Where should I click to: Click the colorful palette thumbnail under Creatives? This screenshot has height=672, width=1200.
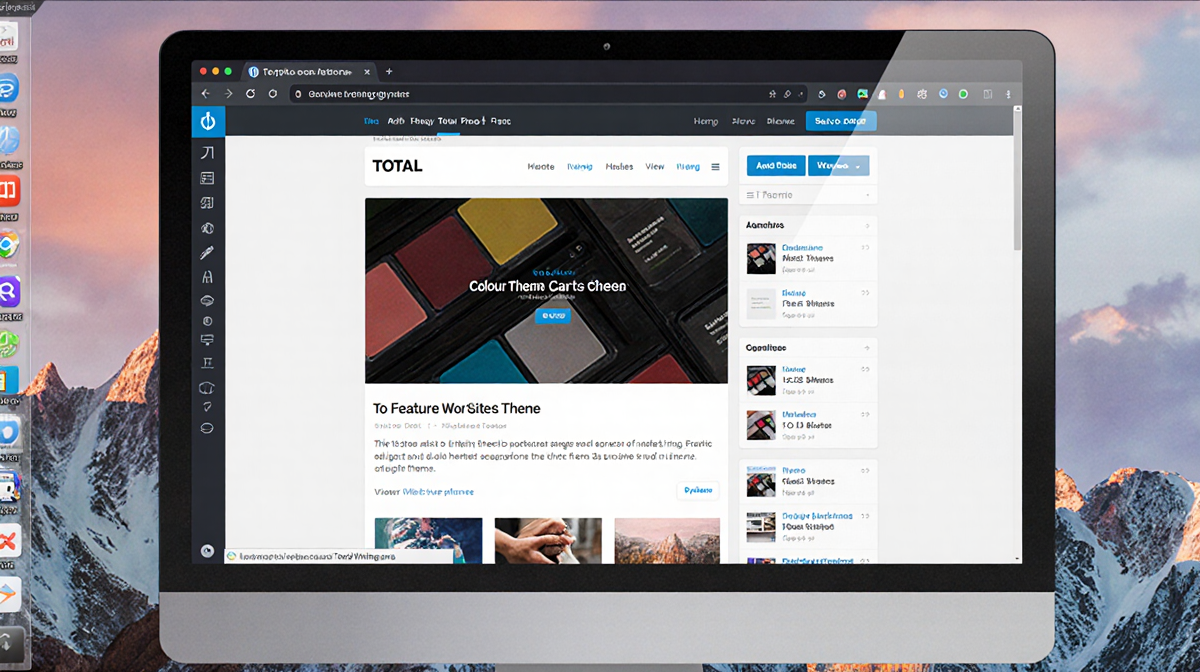point(760,380)
